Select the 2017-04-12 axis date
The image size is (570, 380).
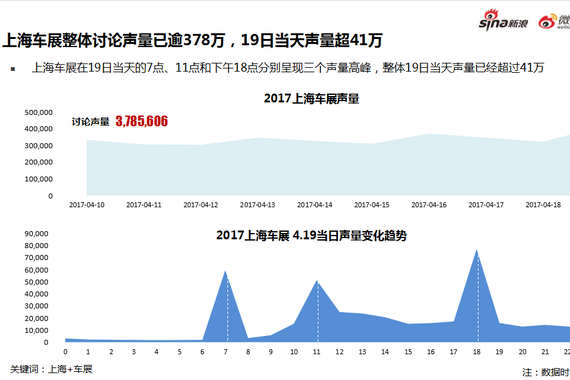(201, 205)
